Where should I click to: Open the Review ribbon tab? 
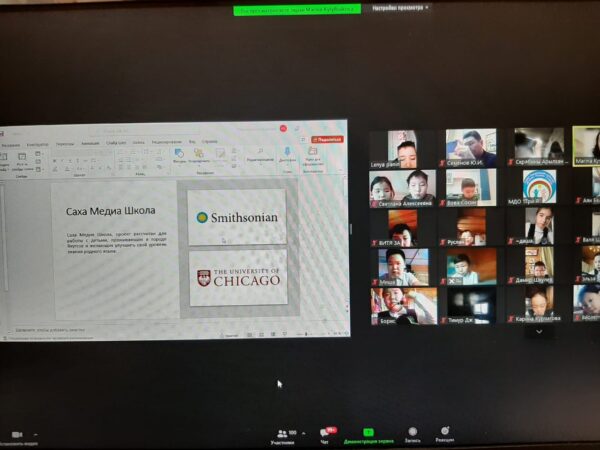click(x=166, y=142)
